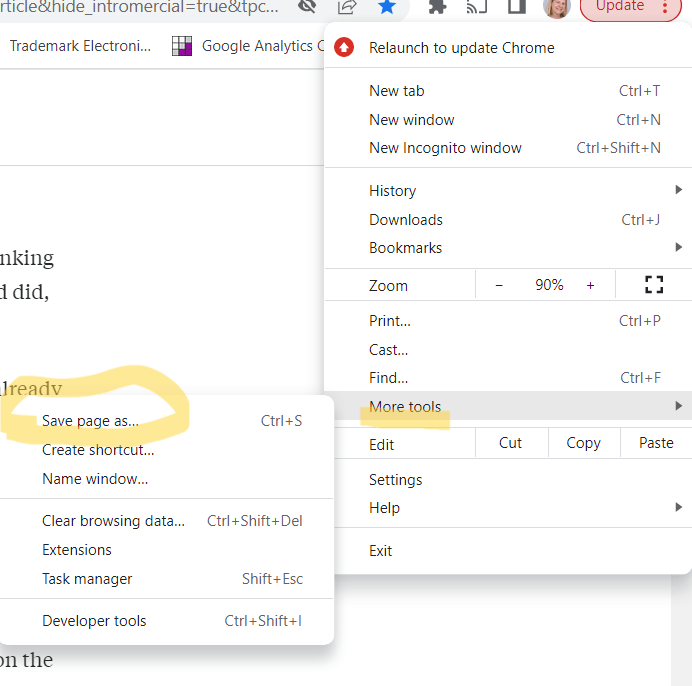
Task: Open the media cast icon in toolbar
Action: coord(477,7)
